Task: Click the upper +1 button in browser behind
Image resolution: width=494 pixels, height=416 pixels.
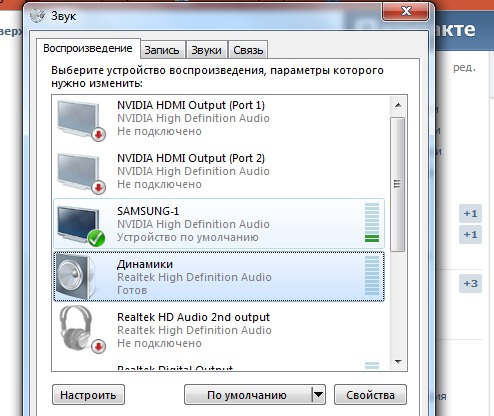Action: (x=470, y=213)
